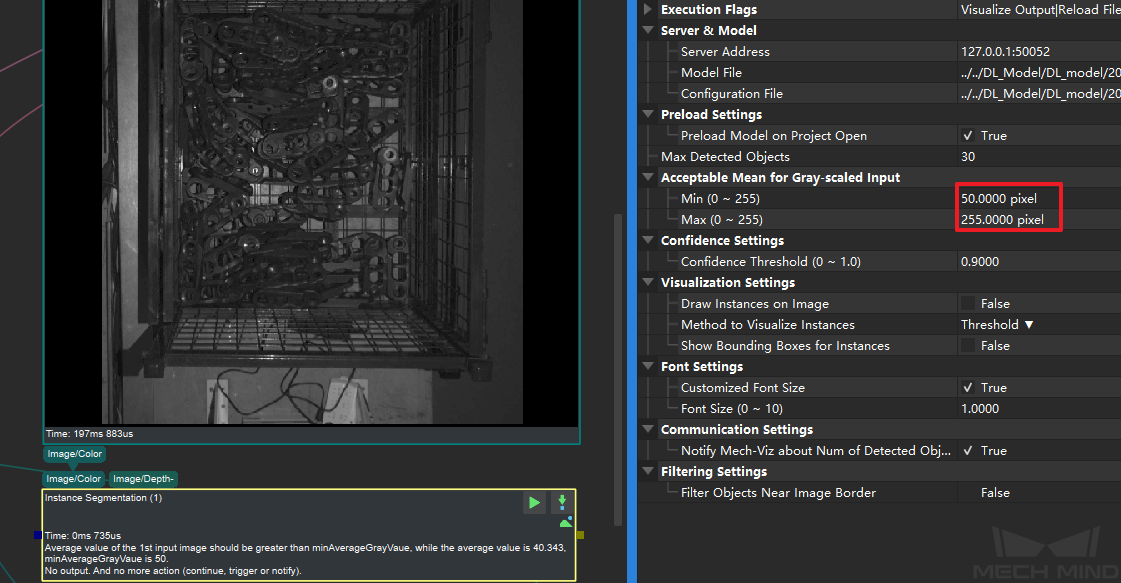Toggle Preload Model on Project Open checkbox
The height and width of the screenshot is (583, 1121).
[x=968, y=136]
